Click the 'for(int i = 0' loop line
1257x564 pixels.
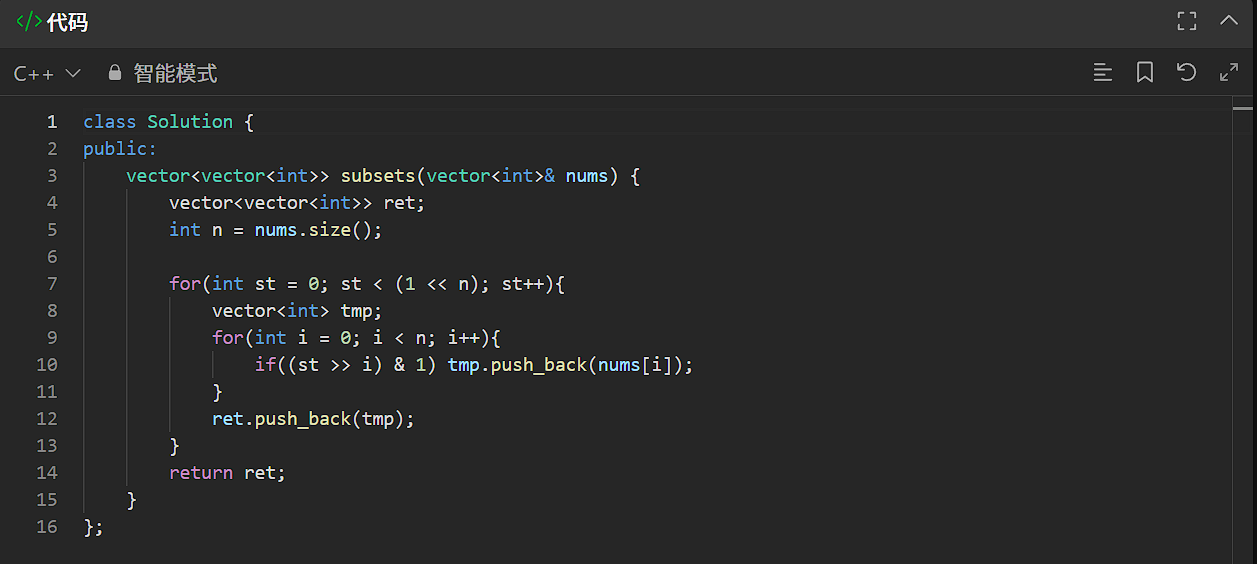point(356,338)
